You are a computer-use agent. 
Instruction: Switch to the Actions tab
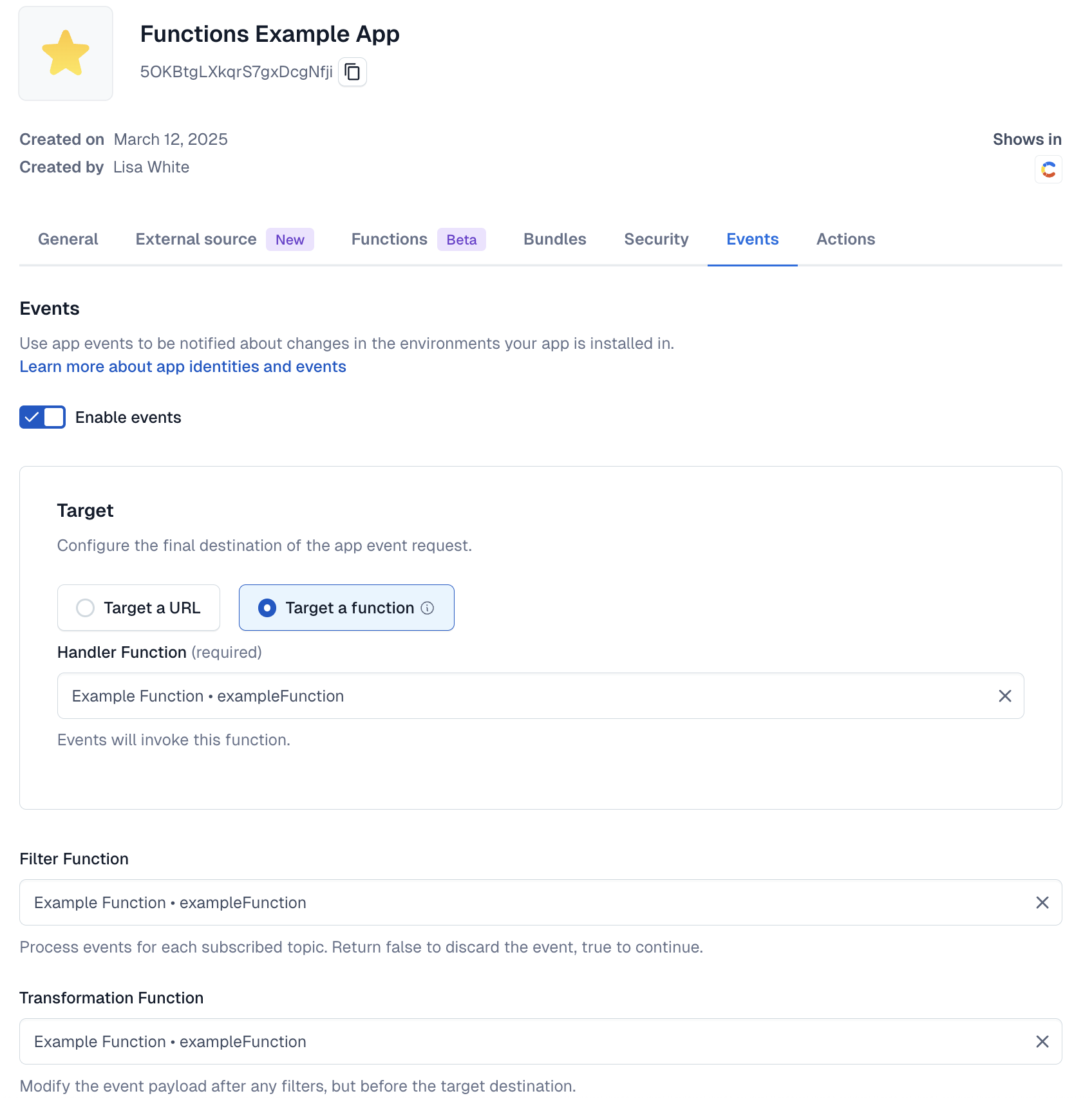click(x=845, y=239)
